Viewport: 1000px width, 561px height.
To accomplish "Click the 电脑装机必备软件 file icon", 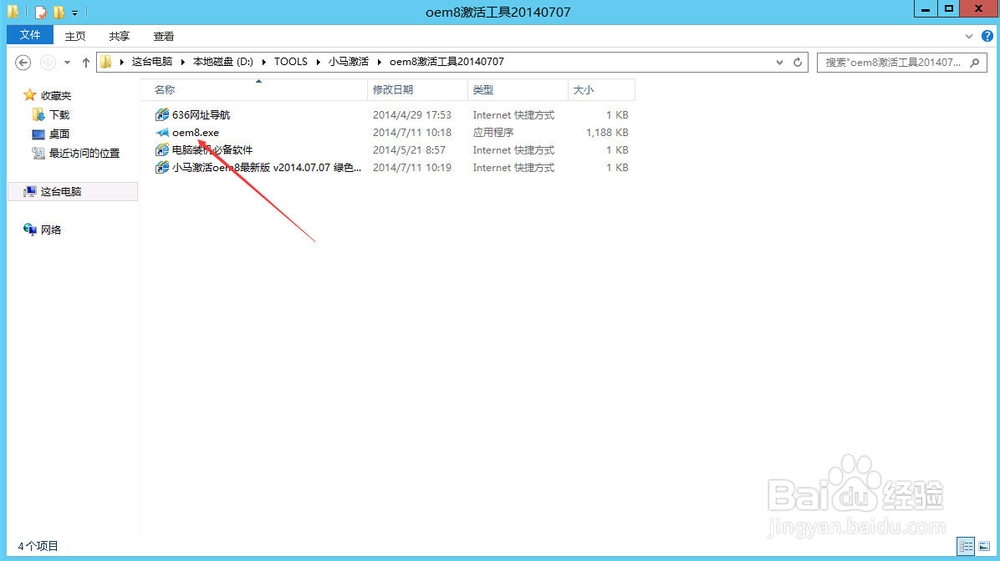I will pos(162,150).
